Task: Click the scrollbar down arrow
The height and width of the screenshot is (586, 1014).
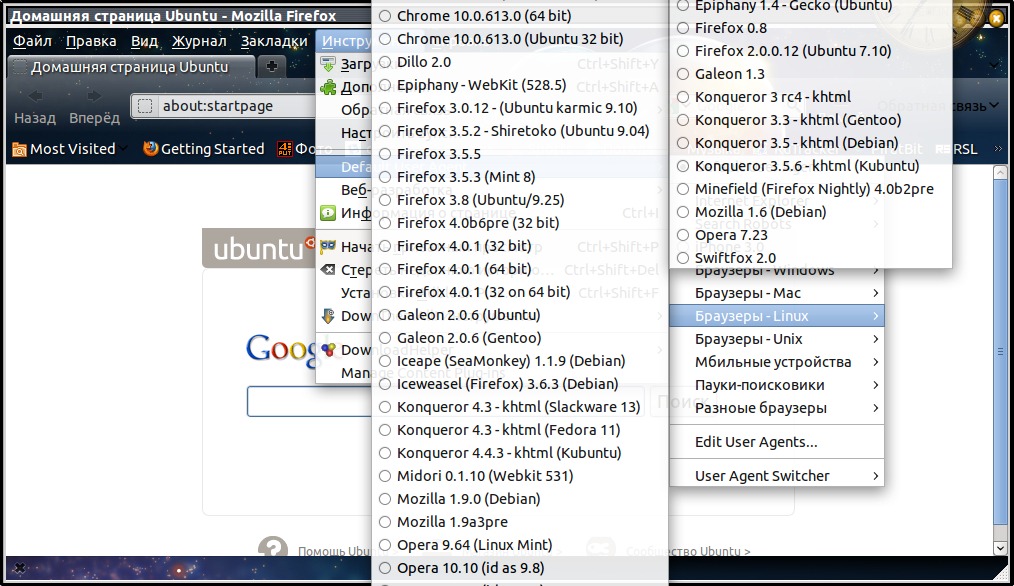Action: [x=1000, y=548]
